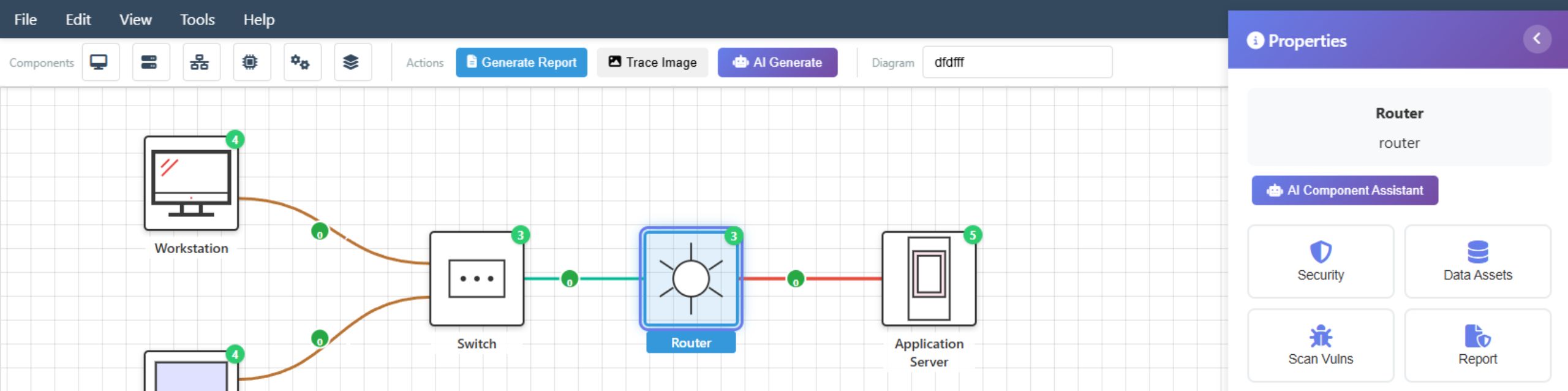Click the gears component icon
The image size is (1568, 391).
[301, 63]
